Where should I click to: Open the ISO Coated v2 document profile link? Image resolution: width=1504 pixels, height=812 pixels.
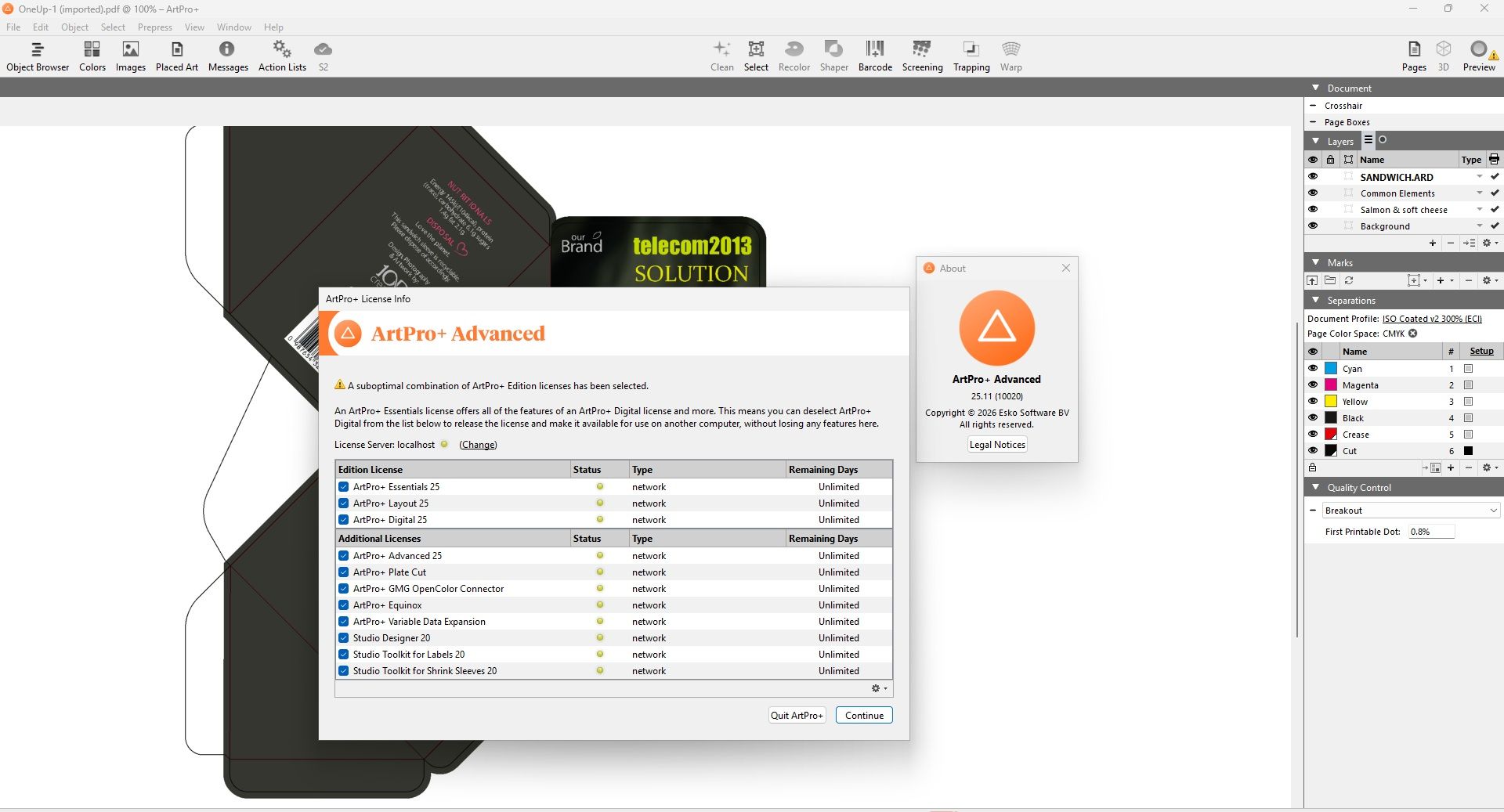(x=1432, y=319)
